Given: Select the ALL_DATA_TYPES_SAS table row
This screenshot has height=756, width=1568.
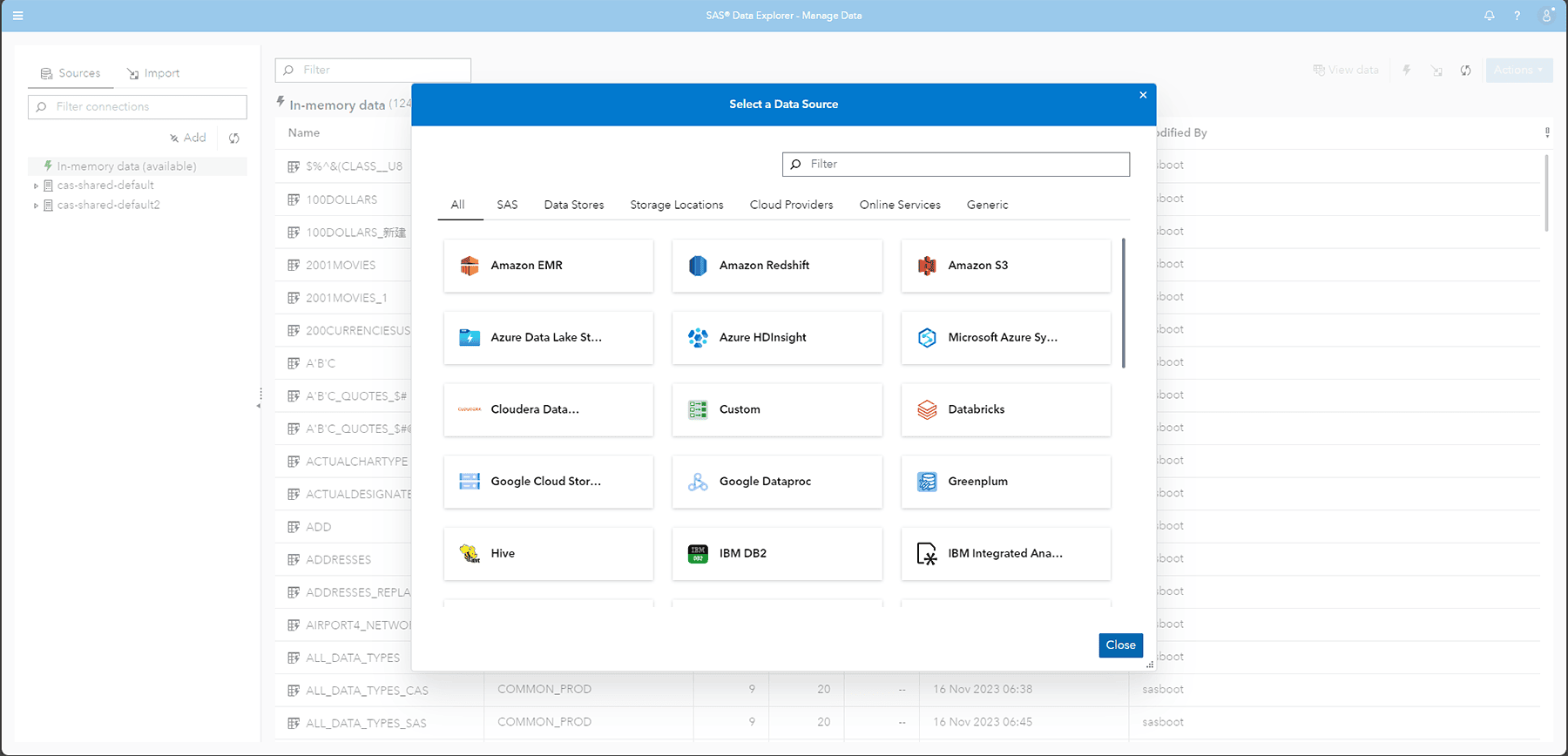Looking at the screenshot, I should pyautogui.click(x=908, y=723).
